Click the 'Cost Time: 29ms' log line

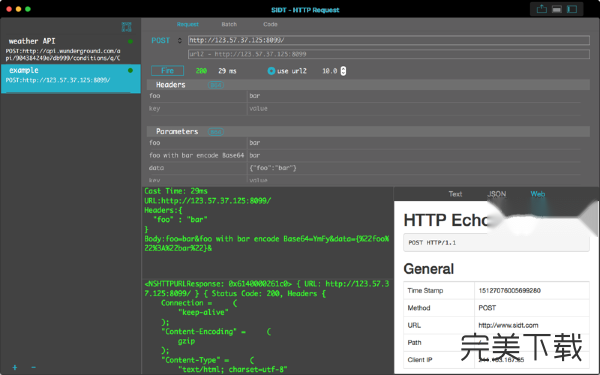(176, 191)
